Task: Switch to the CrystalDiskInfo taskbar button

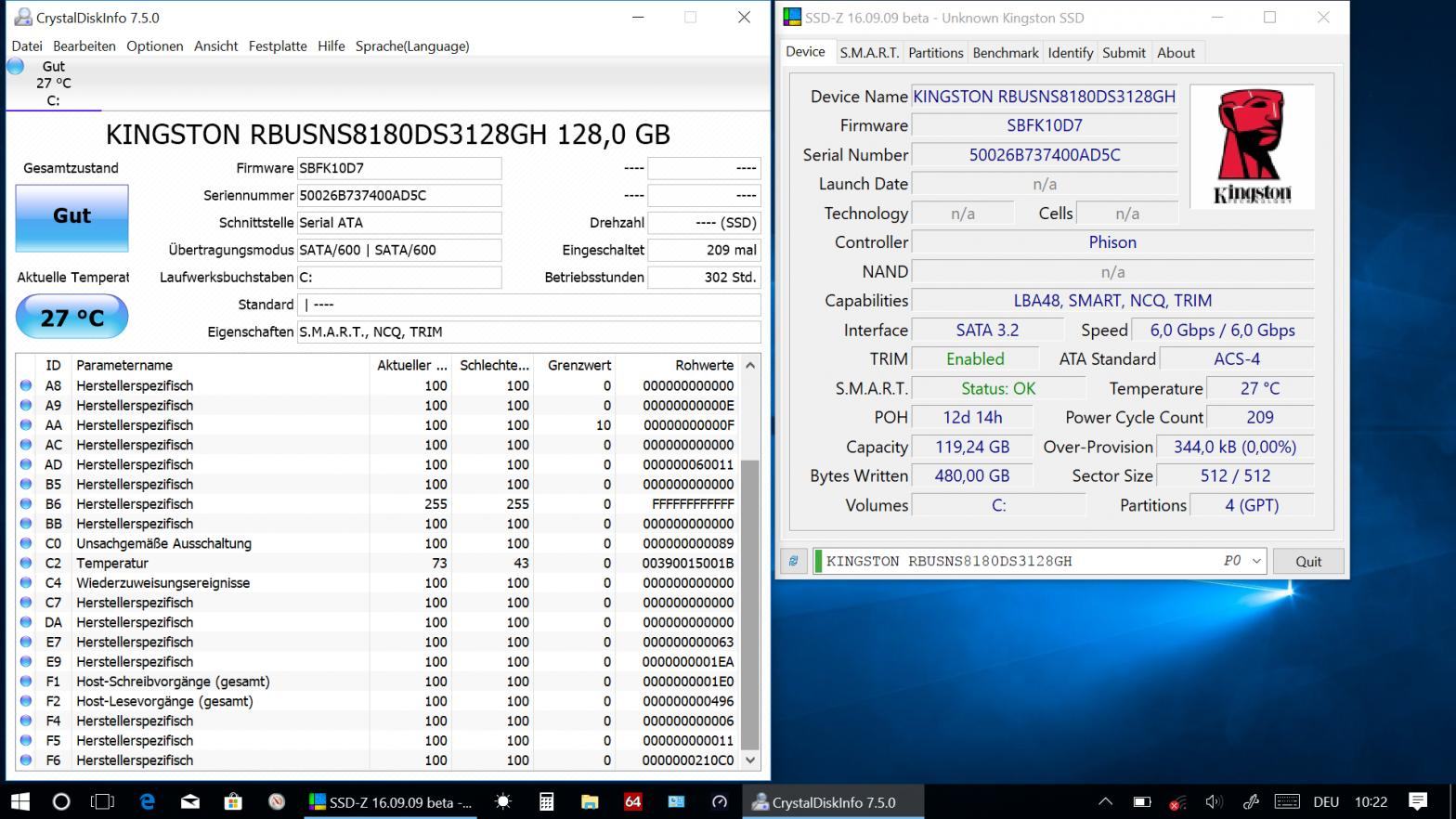Action: (x=833, y=801)
